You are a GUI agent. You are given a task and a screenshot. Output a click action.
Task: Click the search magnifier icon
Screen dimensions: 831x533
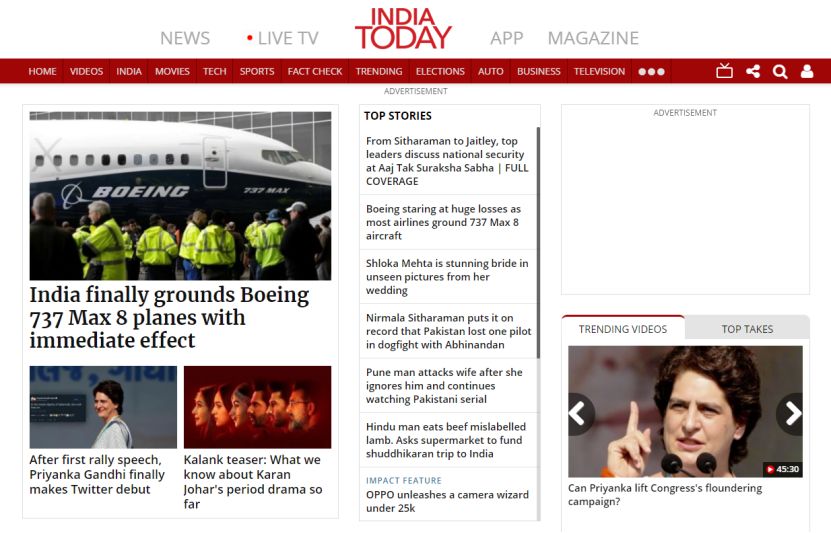coord(780,71)
